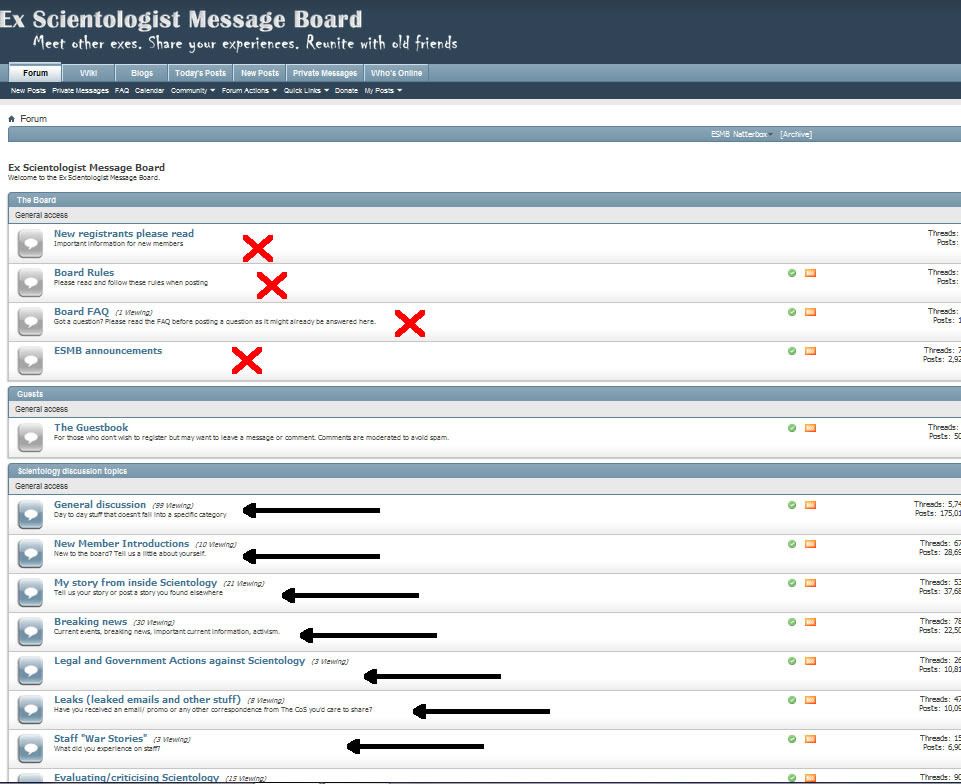Mark the Board FAQ forum read via green check
This screenshot has width=961, height=784.
(x=792, y=312)
